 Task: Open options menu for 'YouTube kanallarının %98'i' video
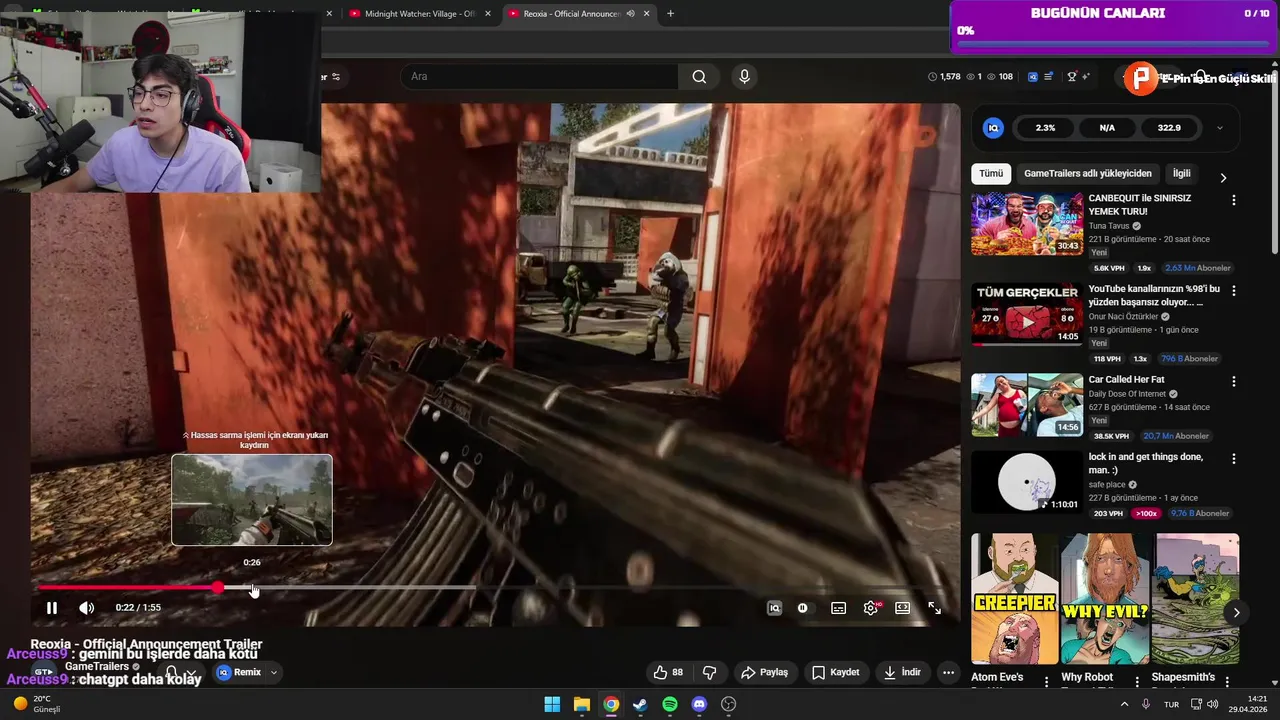click(1233, 291)
